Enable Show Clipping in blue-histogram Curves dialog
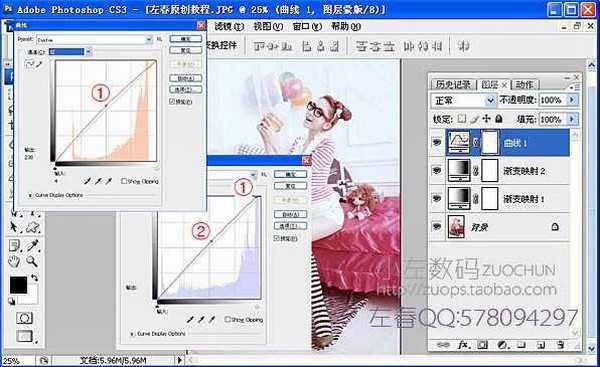The image size is (600, 367). (228, 319)
